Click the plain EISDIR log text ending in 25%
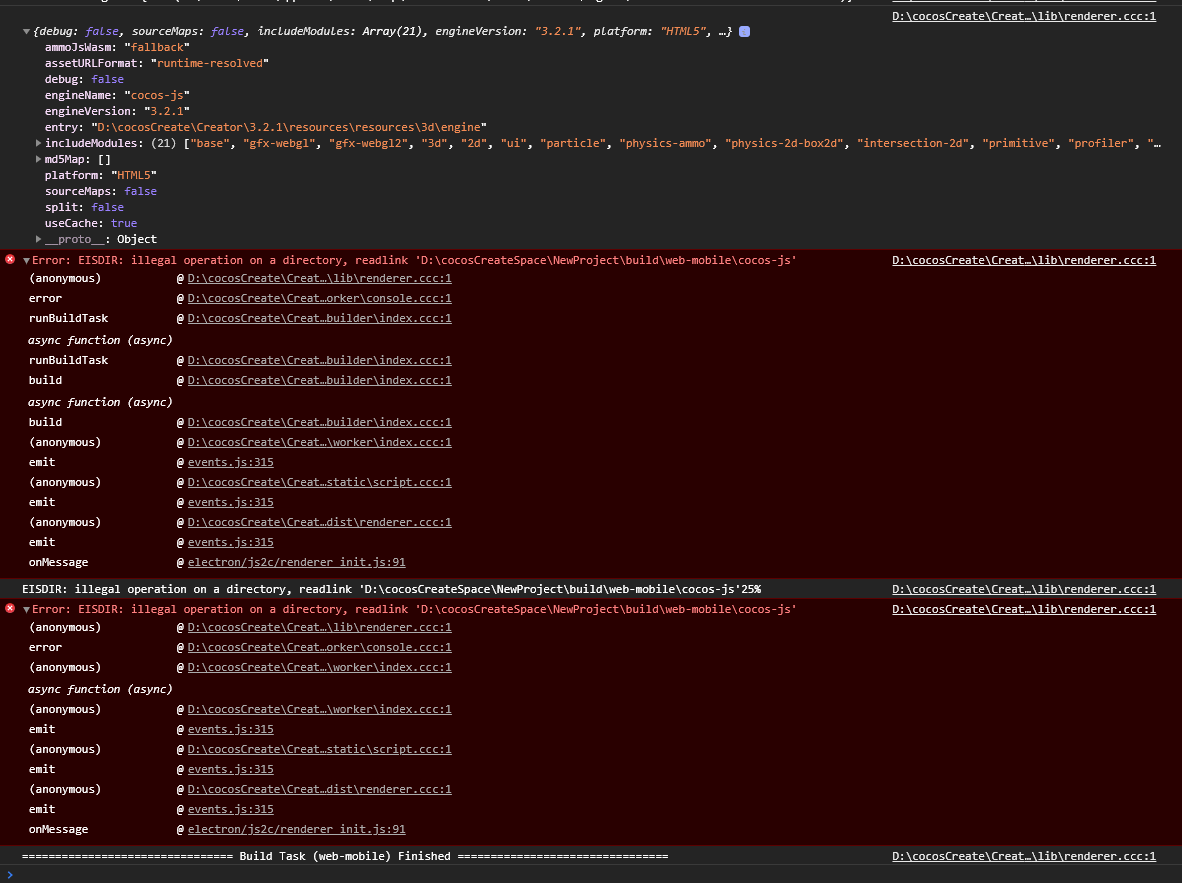 tap(391, 590)
